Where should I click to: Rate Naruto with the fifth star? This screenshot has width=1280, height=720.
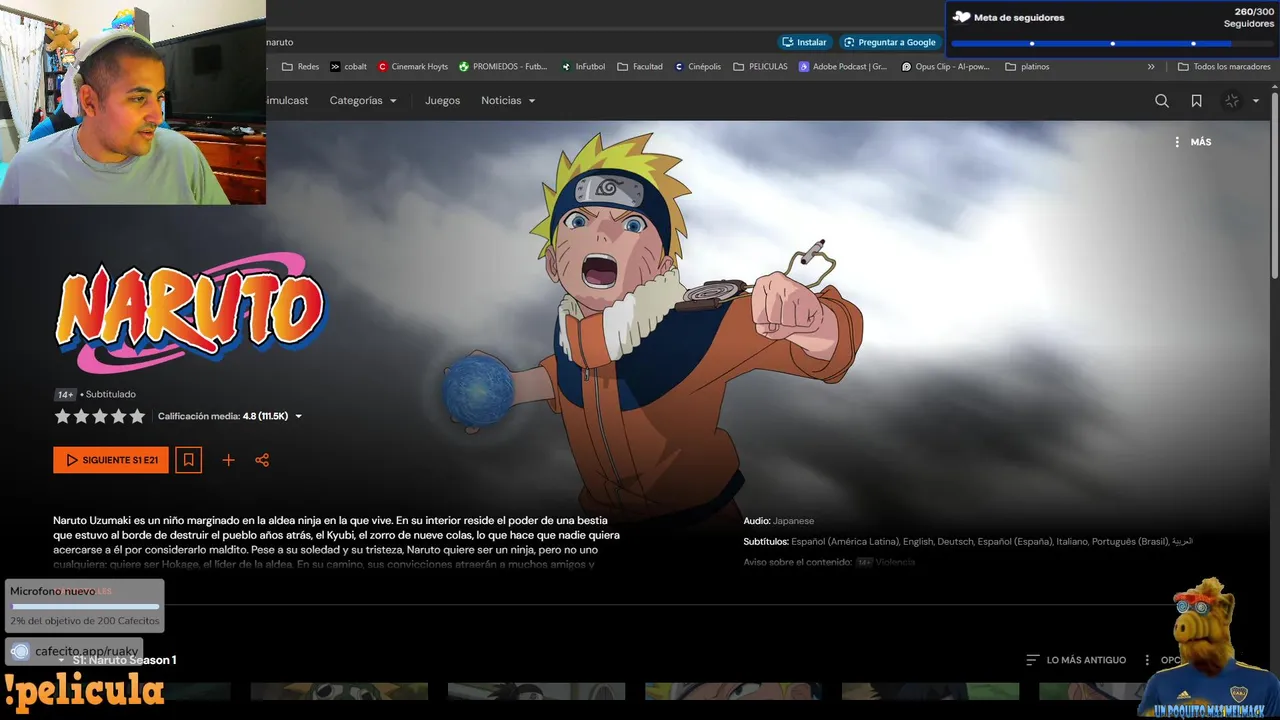pyautogui.click(x=138, y=416)
